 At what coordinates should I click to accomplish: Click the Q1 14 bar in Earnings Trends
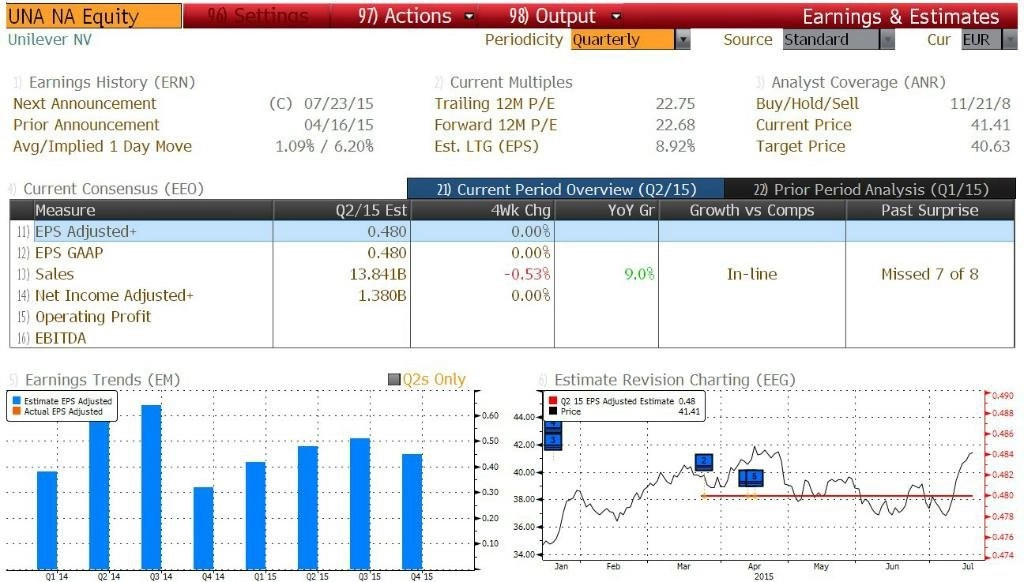point(47,520)
